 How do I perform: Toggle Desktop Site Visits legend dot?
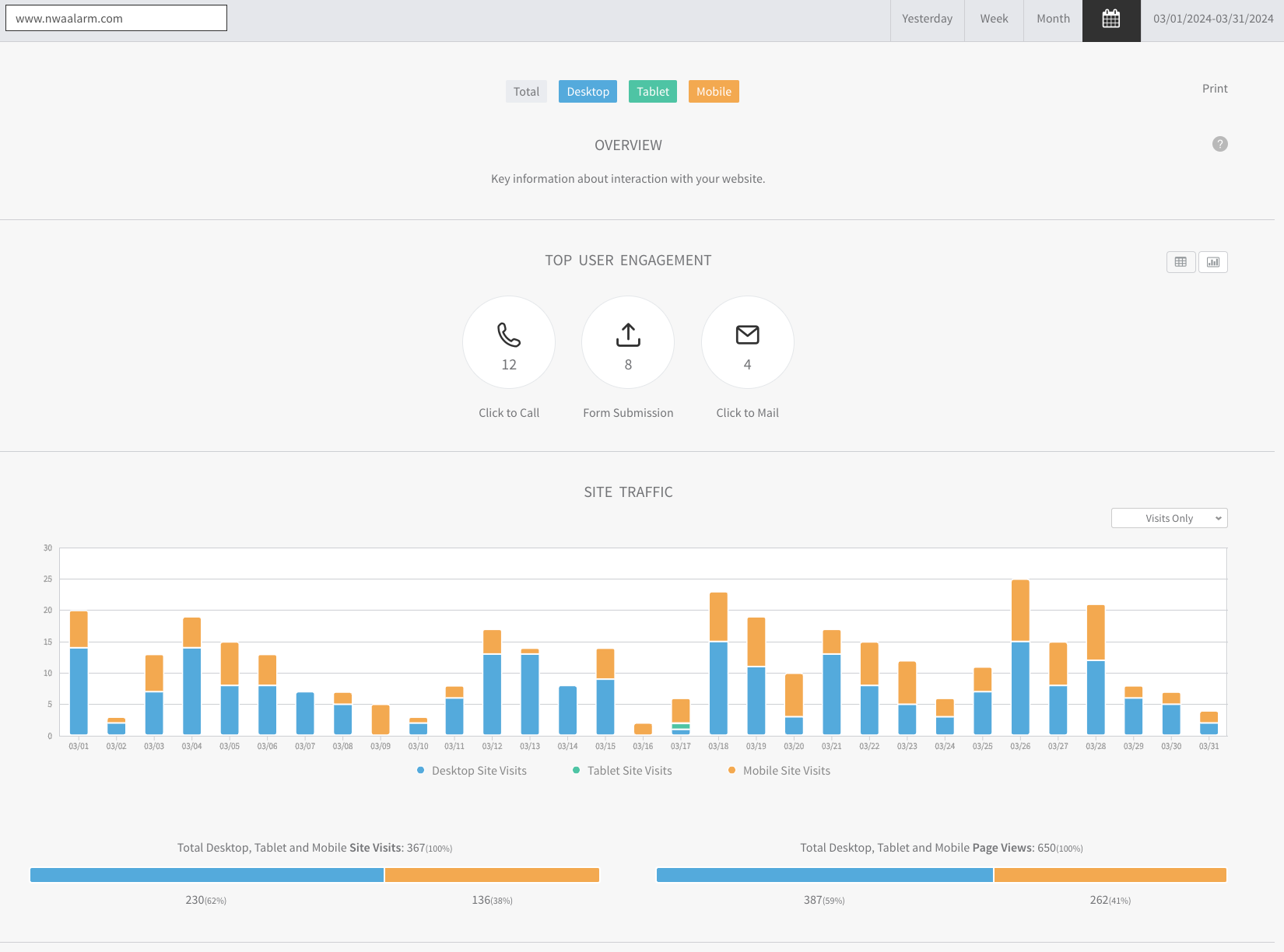tap(421, 771)
